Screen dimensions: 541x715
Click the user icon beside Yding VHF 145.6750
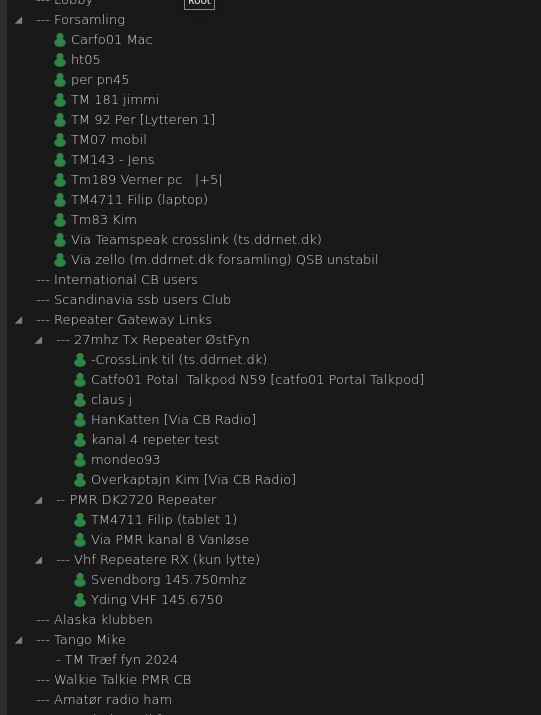(x=80, y=600)
